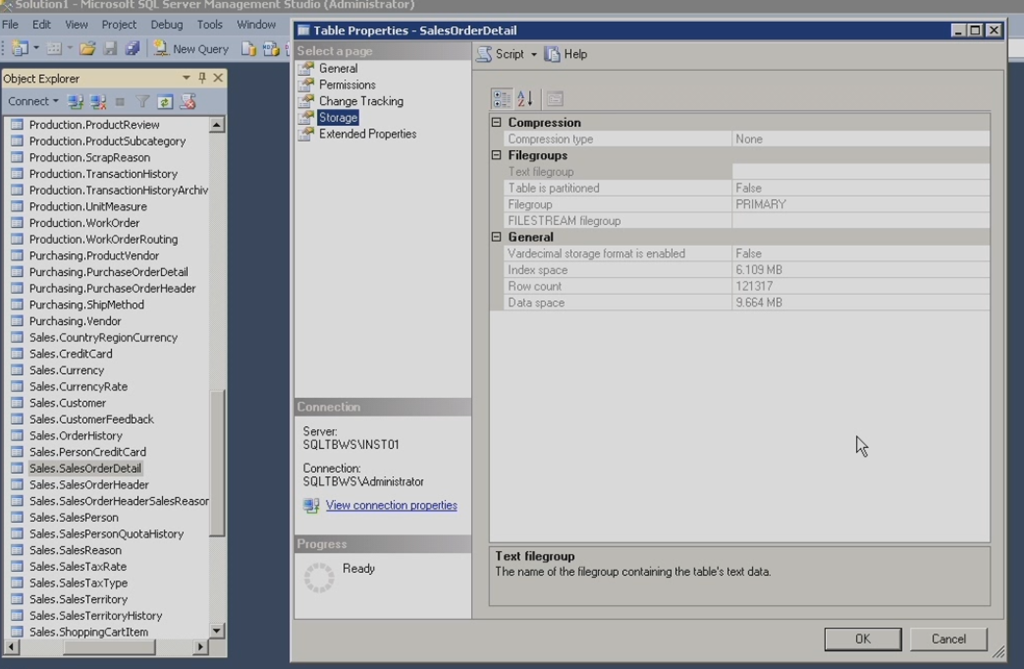The width and height of the screenshot is (1024, 669).
Task: Select Sales.SalesOrderHeader in the tree
Action: 89,484
